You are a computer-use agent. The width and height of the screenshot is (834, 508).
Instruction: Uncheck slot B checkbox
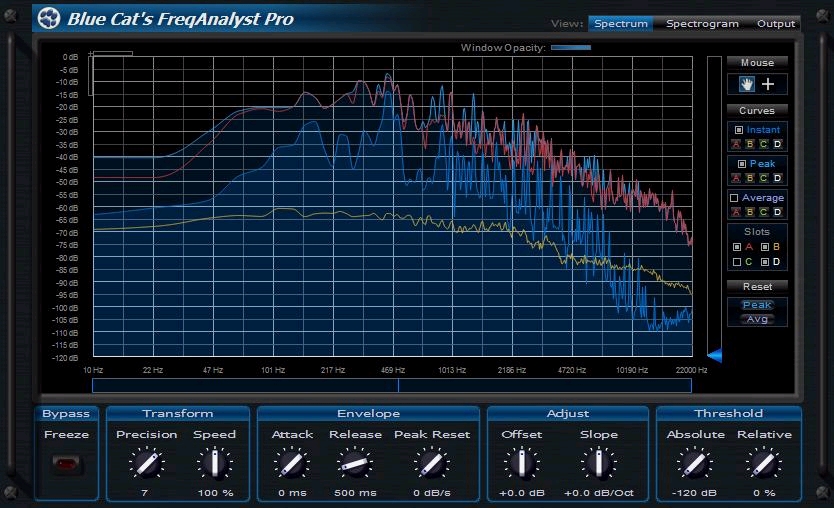(x=765, y=247)
